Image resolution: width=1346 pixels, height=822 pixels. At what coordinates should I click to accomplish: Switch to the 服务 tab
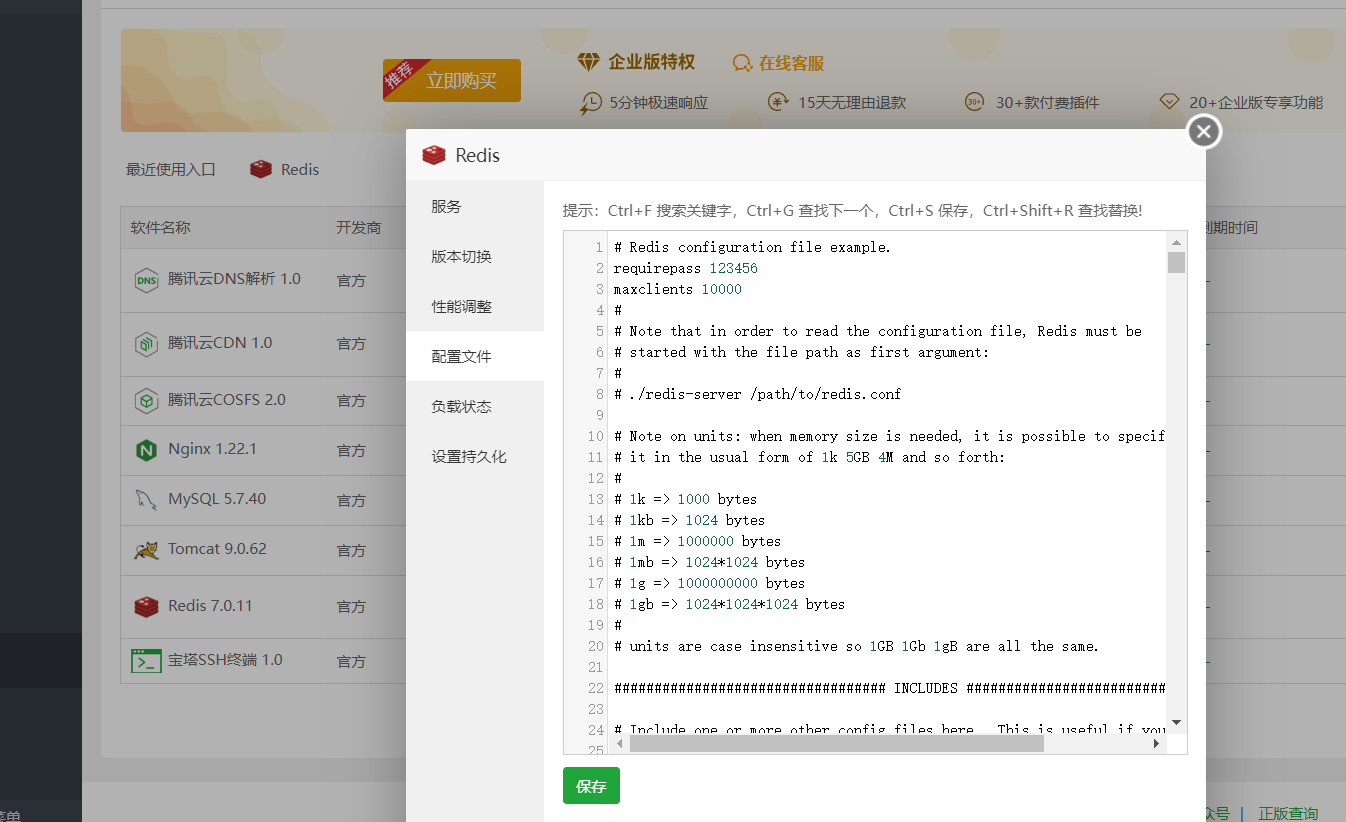pos(446,206)
